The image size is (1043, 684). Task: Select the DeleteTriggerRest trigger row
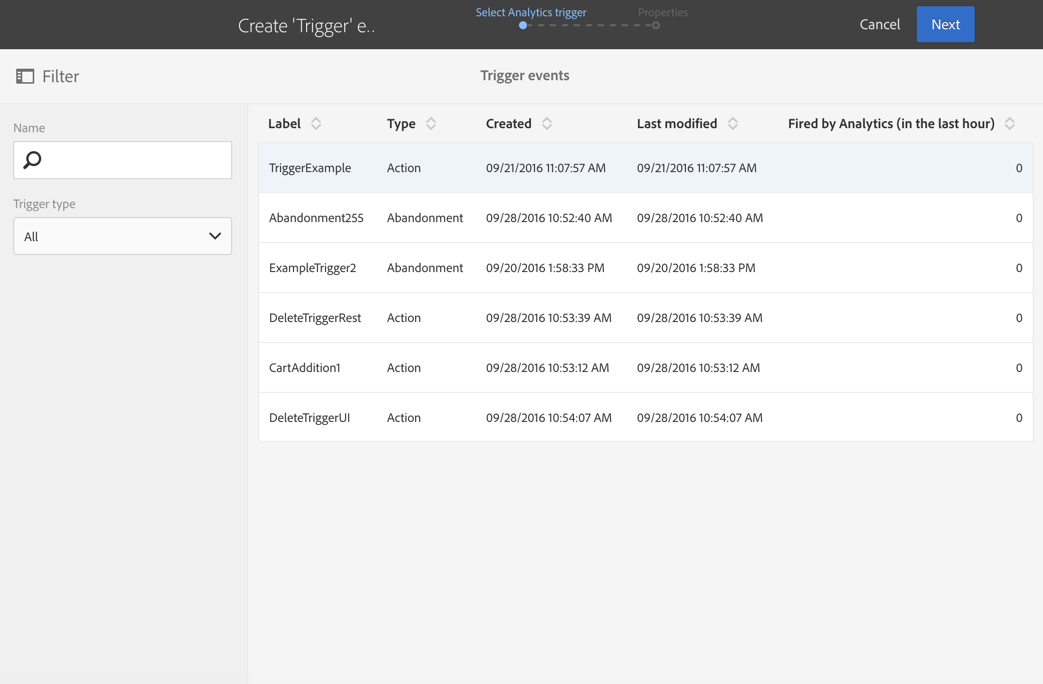coord(645,317)
